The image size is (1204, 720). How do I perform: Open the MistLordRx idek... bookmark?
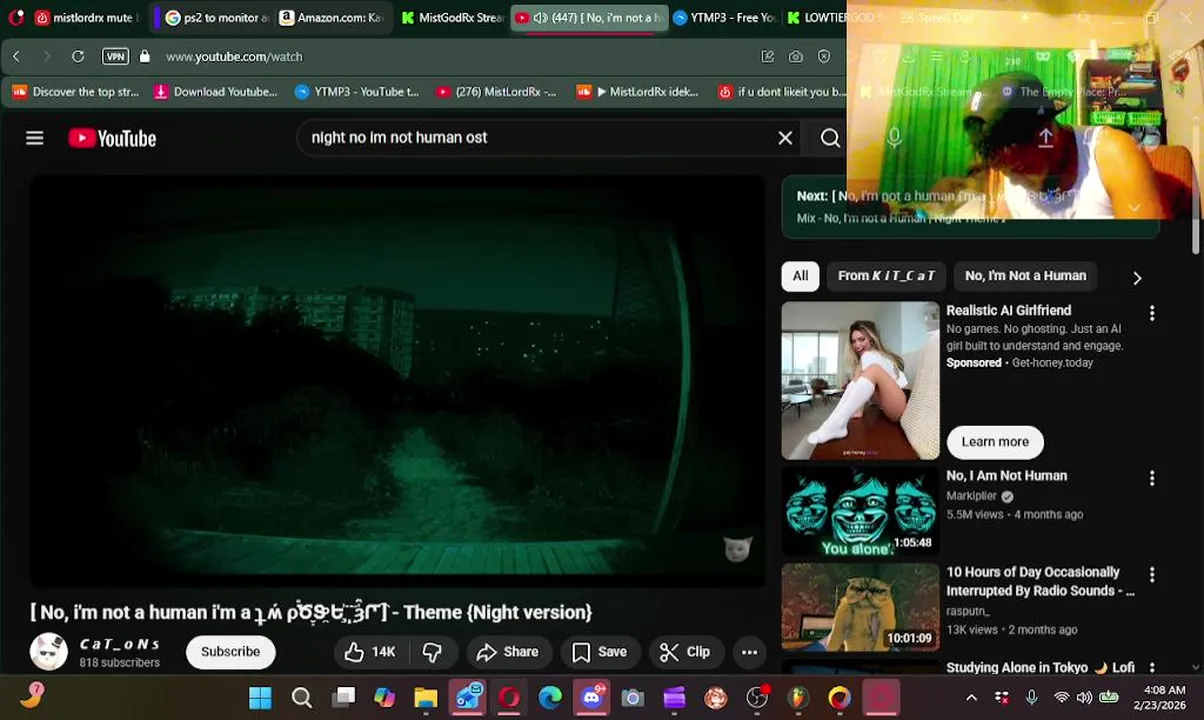638,92
